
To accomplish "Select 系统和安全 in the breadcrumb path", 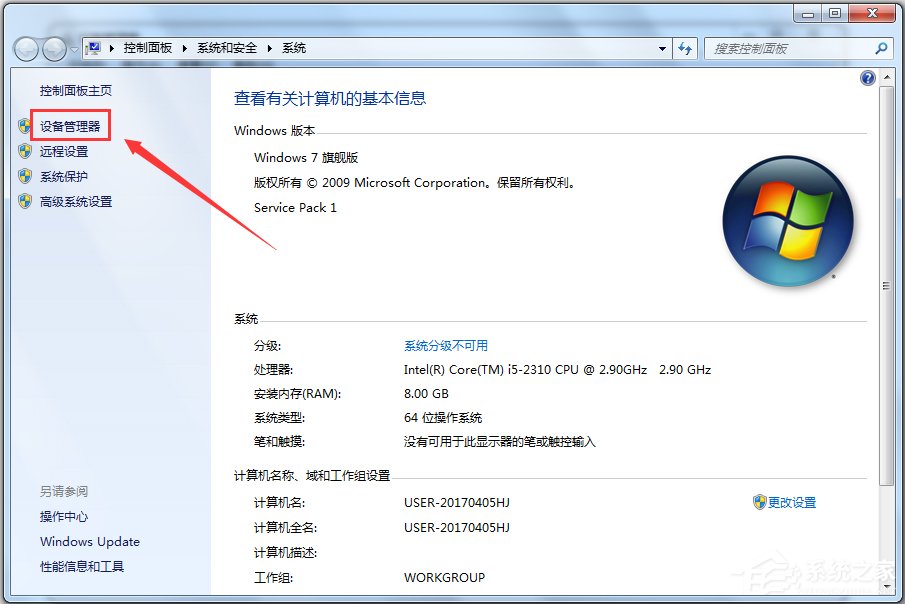I will [227, 48].
